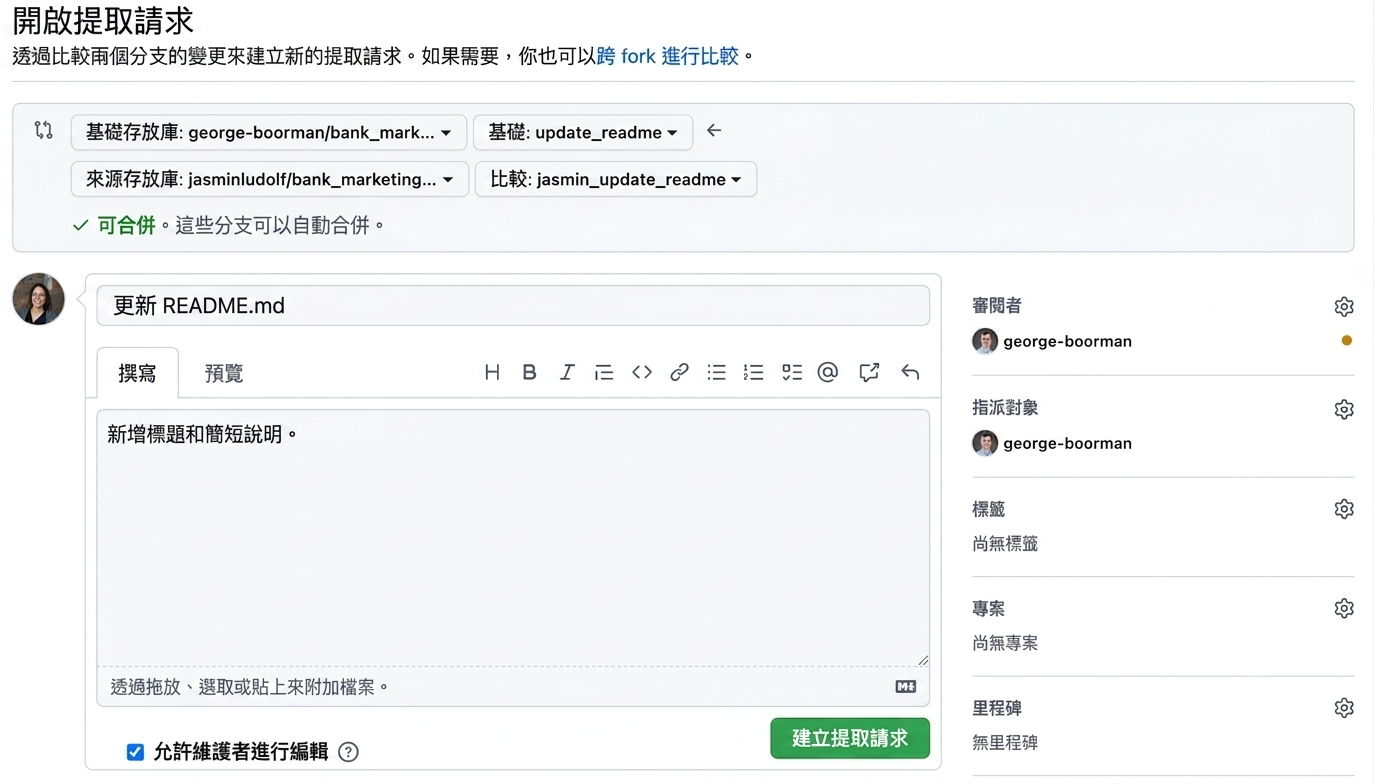Insert a task list icon
1374x784 pixels.
(x=792, y=372)
